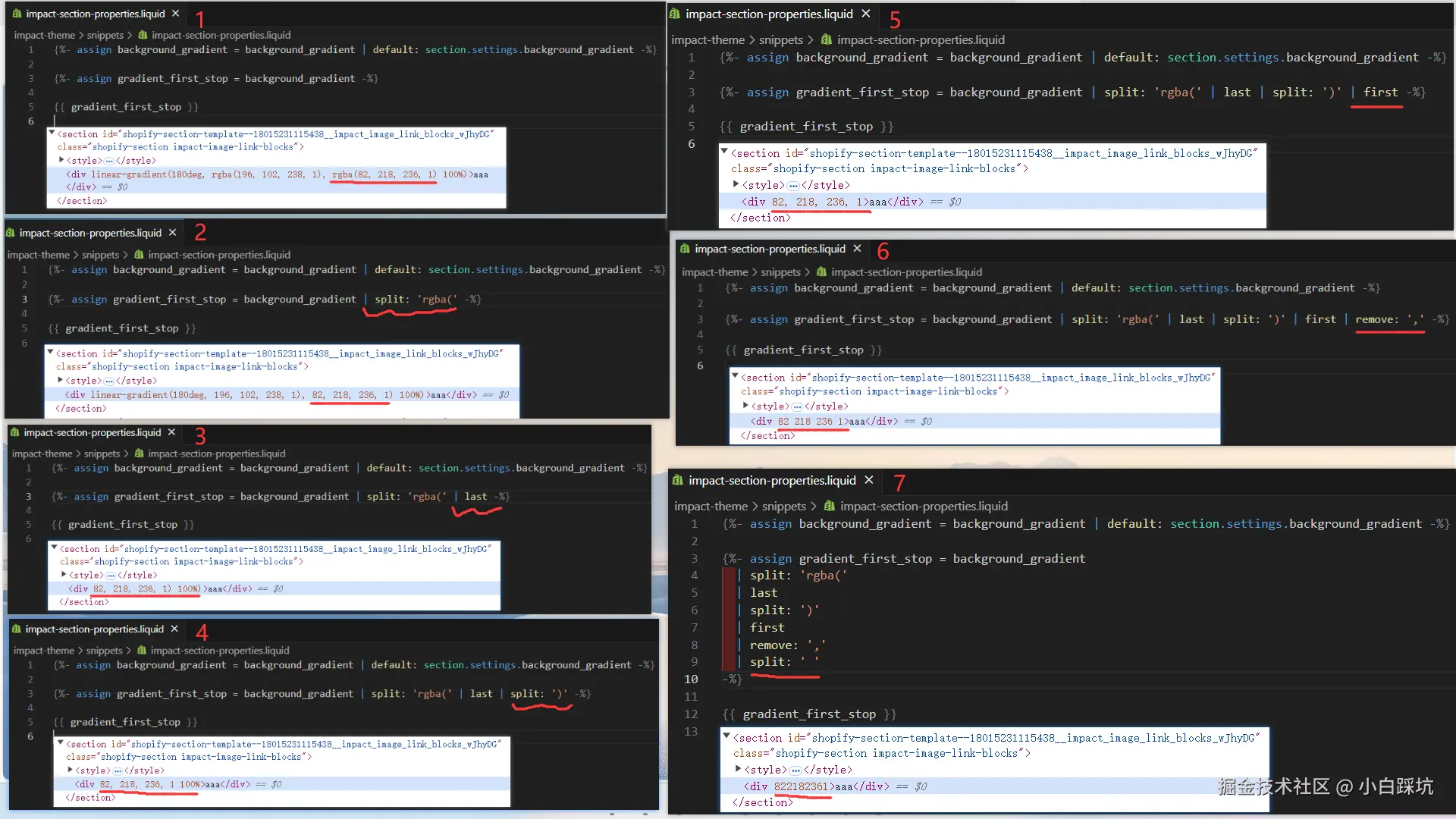This screenshot has height=819, width=1456.
Task: Click the ellipsis badge inside style tag in screenshot 4
Action: 117,770
